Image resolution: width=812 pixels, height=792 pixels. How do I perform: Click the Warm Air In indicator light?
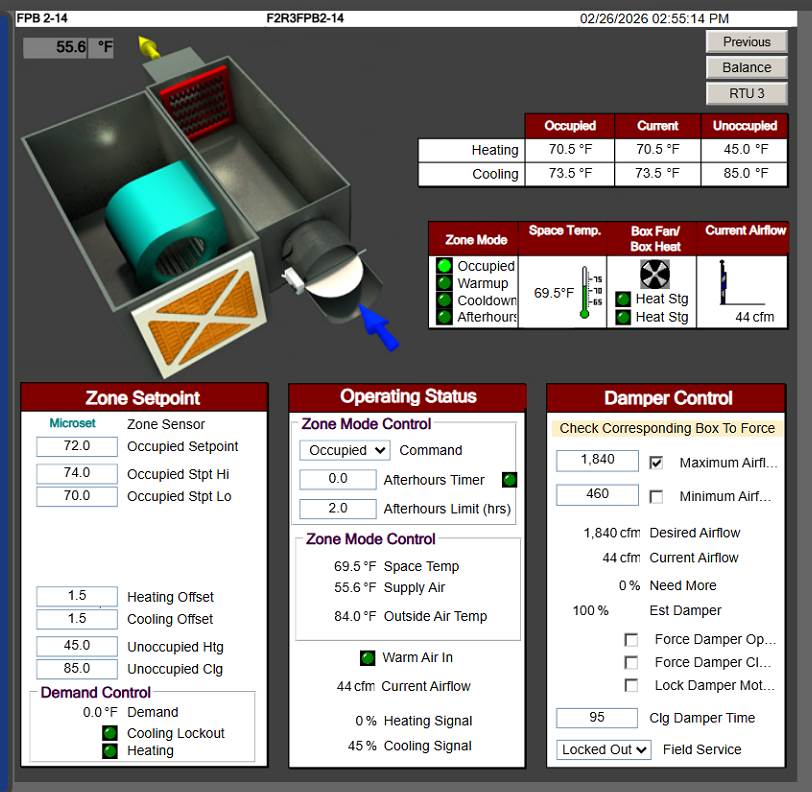(367, 658)
